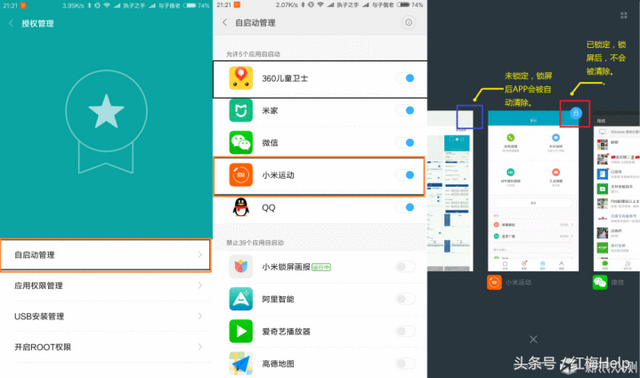Go back from 授权管理 screen

11,23
